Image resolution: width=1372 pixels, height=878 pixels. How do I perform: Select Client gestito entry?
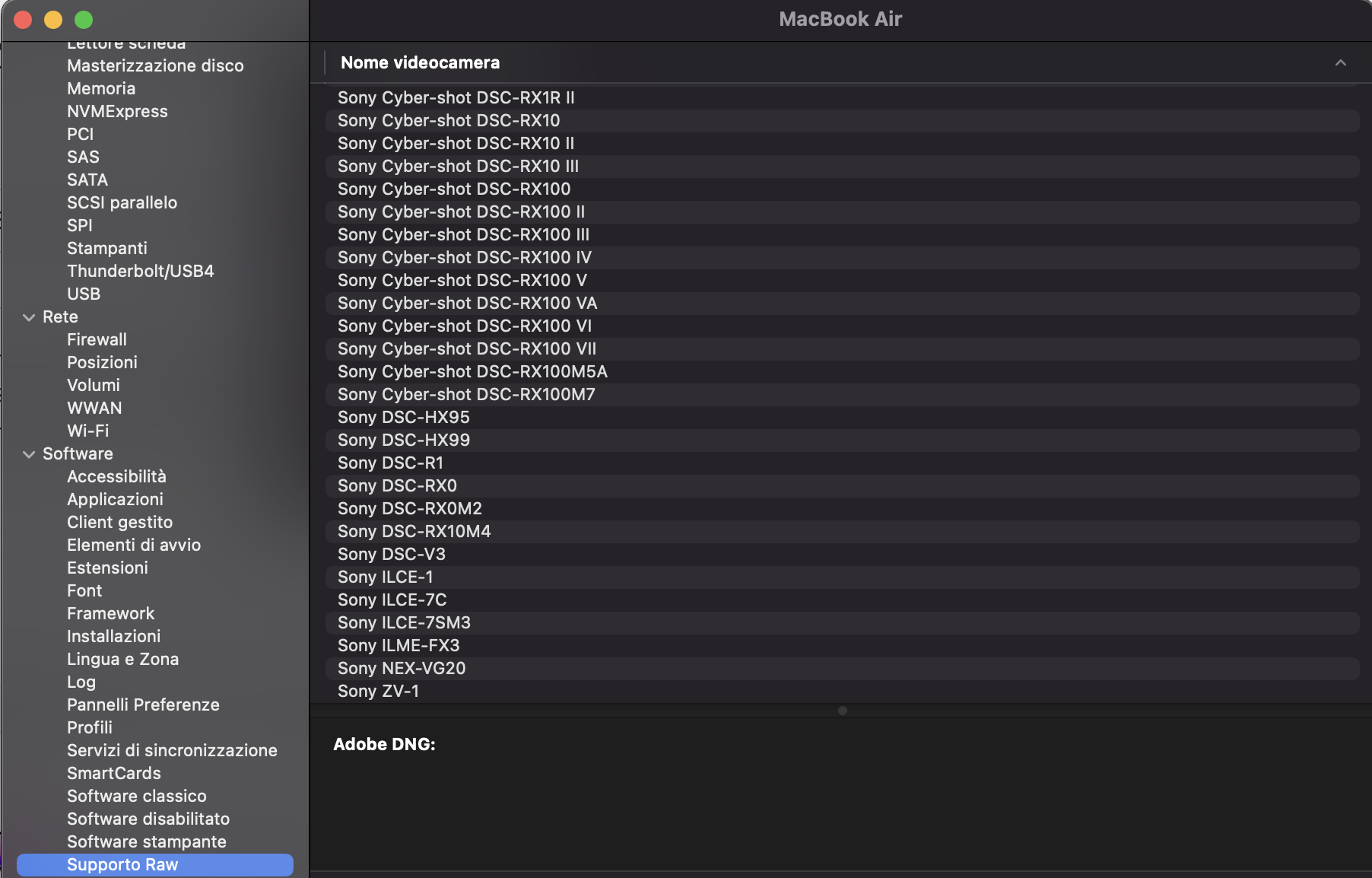tap(119, 523)
